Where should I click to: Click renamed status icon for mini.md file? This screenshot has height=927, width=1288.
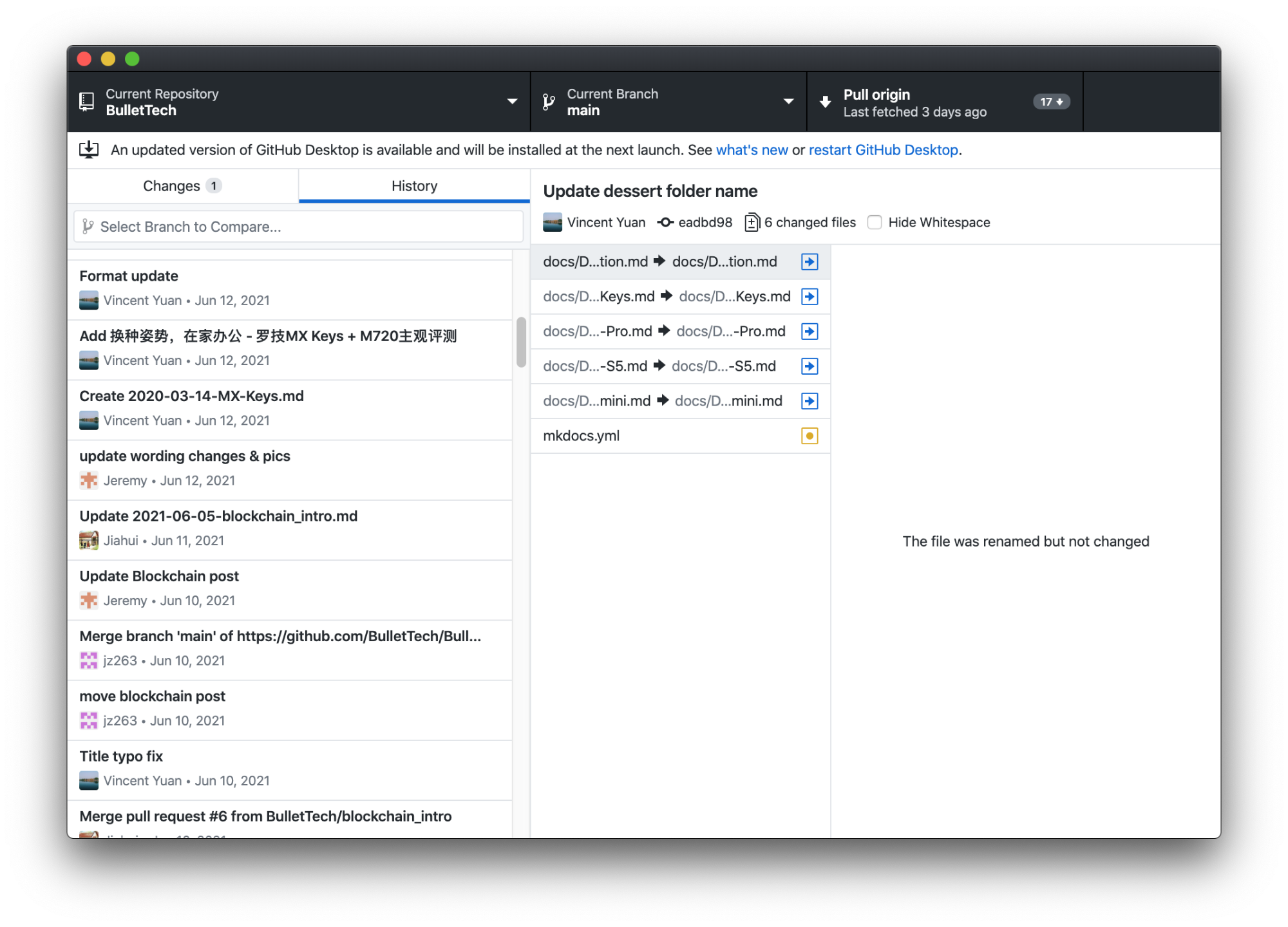[810, 400]
